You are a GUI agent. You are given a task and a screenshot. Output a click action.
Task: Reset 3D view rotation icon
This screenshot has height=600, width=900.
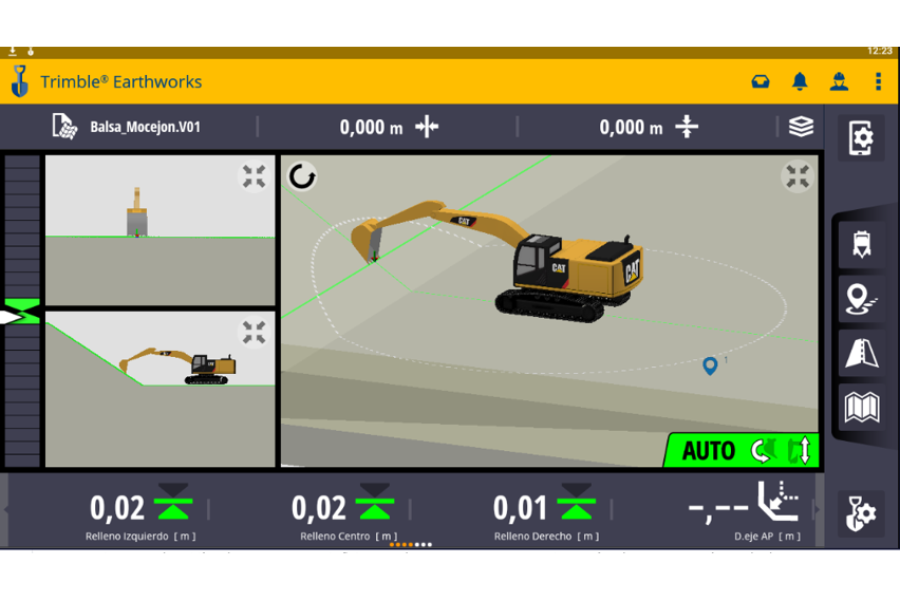pyautogui.click(x=302, y=176)
